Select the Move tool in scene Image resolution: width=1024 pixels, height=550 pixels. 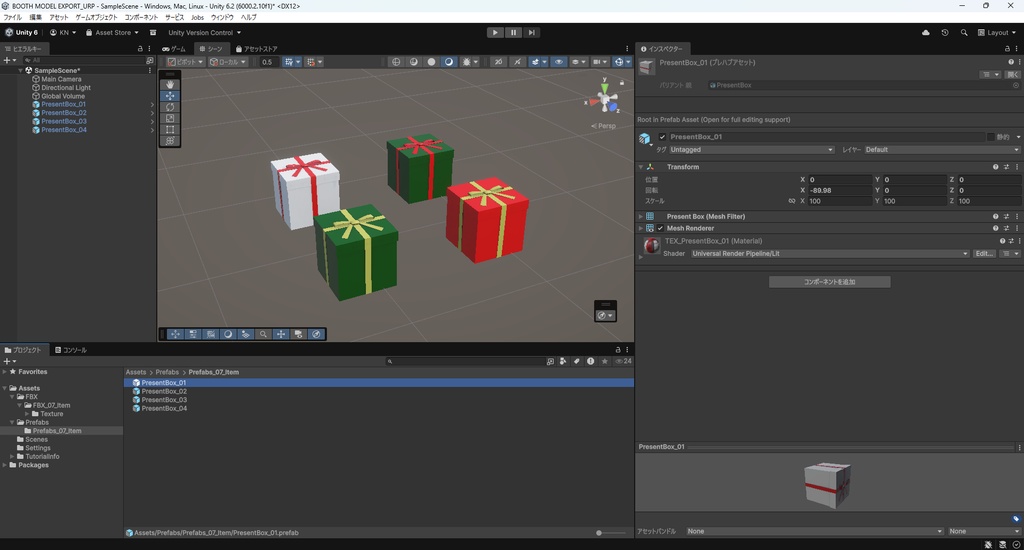[170, 95]
